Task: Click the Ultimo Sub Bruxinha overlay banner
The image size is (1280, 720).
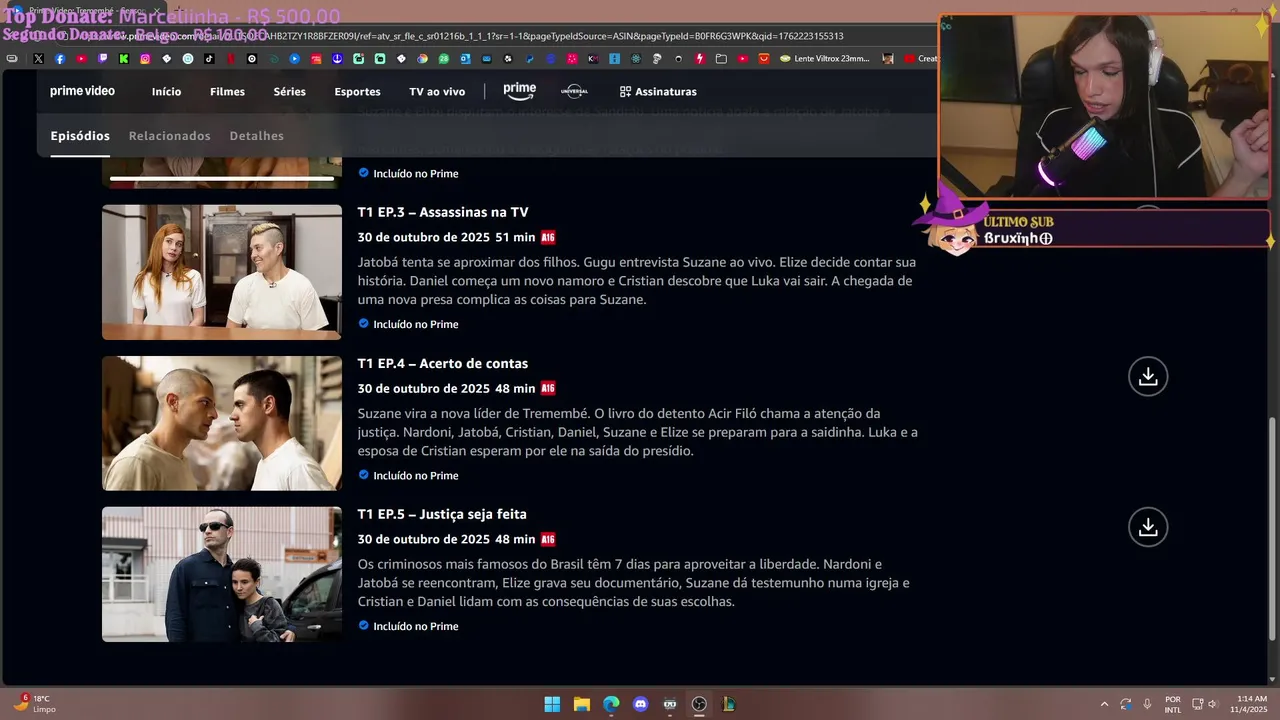Action: [1095, 230]
